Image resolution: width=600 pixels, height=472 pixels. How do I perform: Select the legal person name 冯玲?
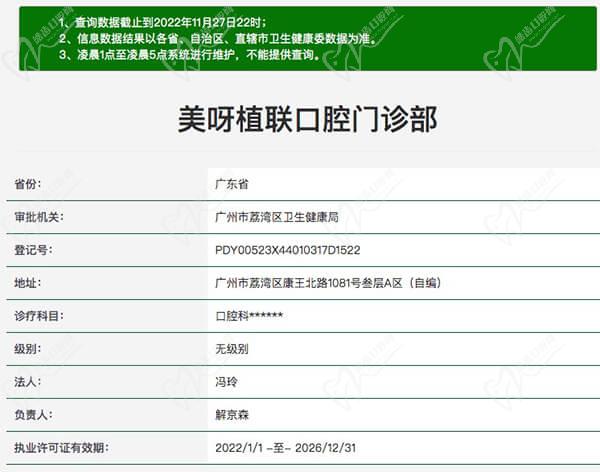click(226, 382)
